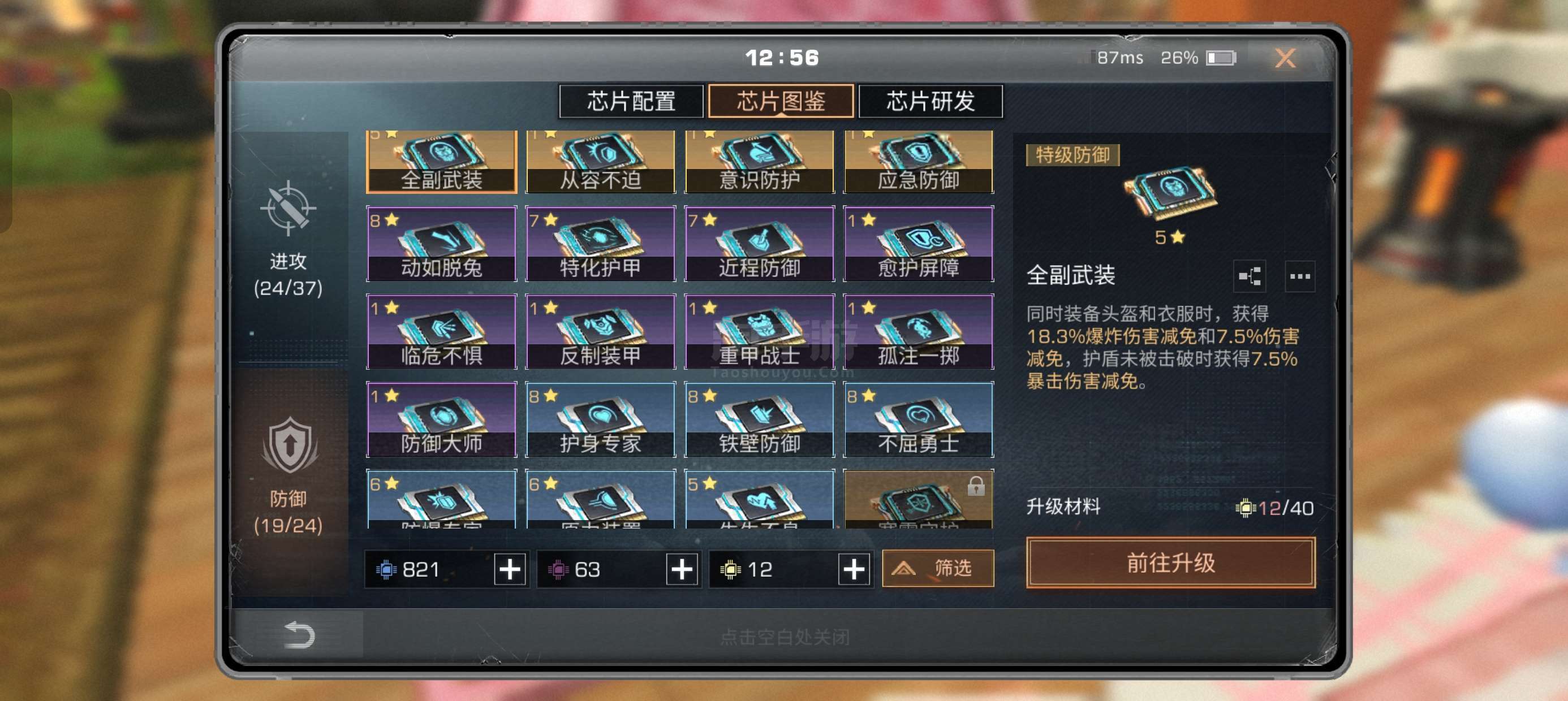Expand the 筛选 filter menu
1568x701 pixels.
(937, 568)
